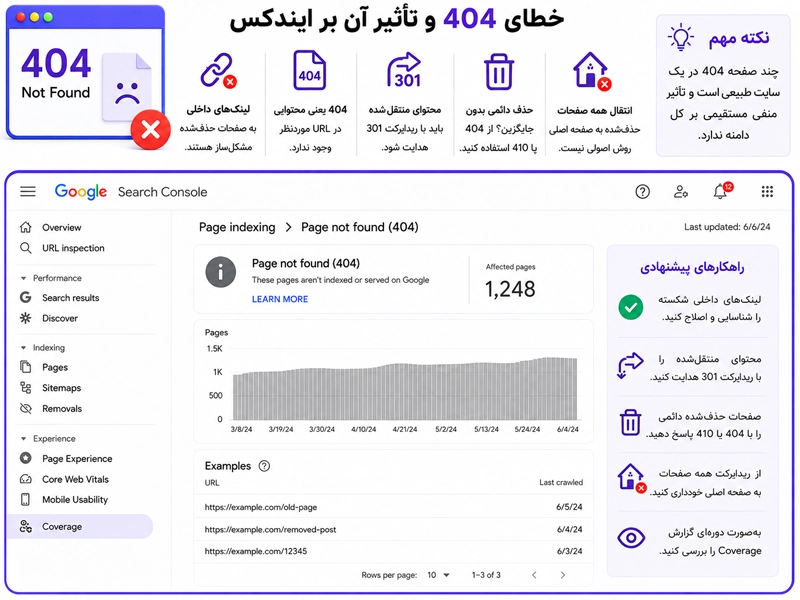
Task: Click the Pages documents icon
Action: tap(26, 367)
